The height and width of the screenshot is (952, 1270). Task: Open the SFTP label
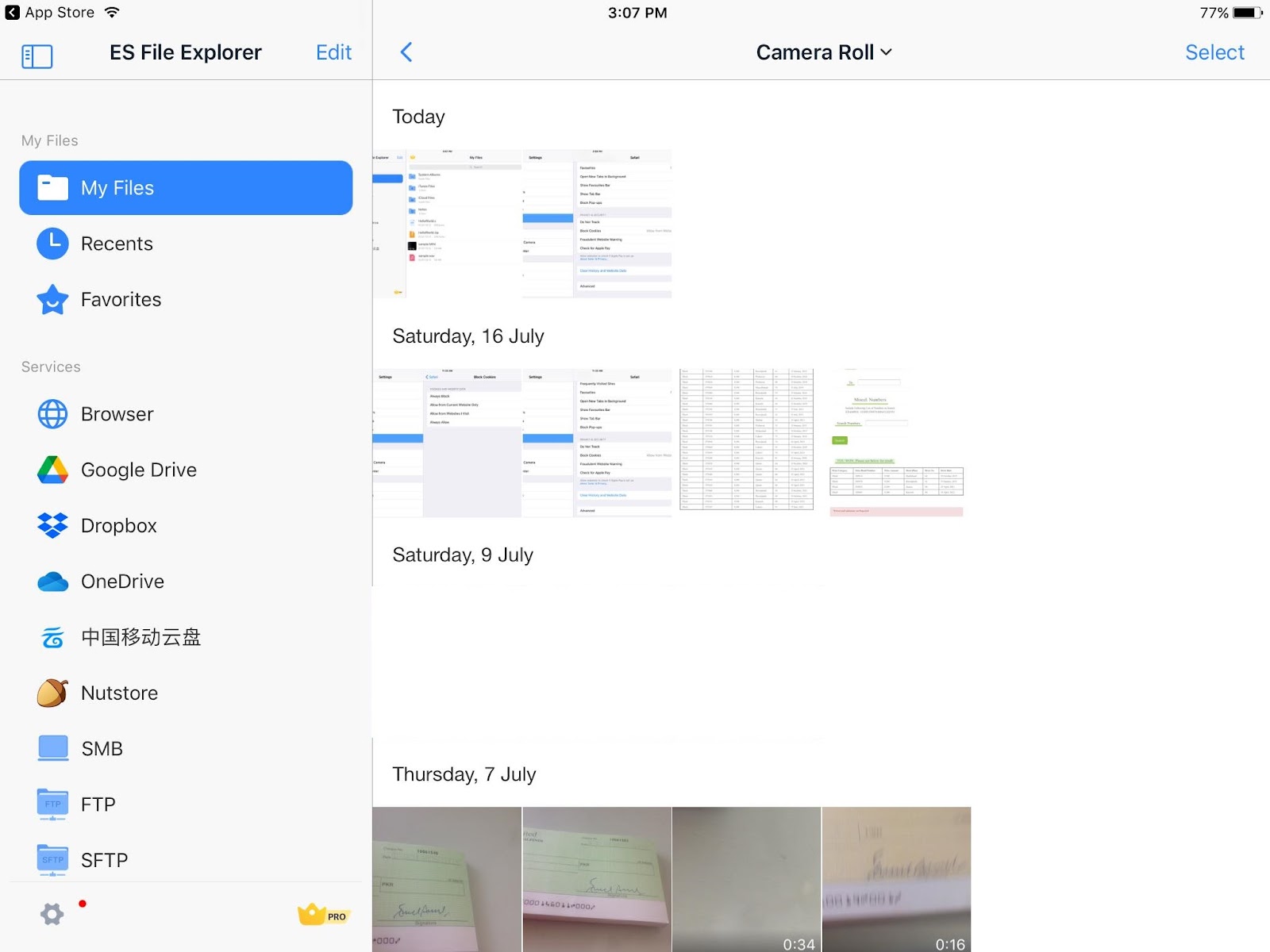tap(104, 860)
